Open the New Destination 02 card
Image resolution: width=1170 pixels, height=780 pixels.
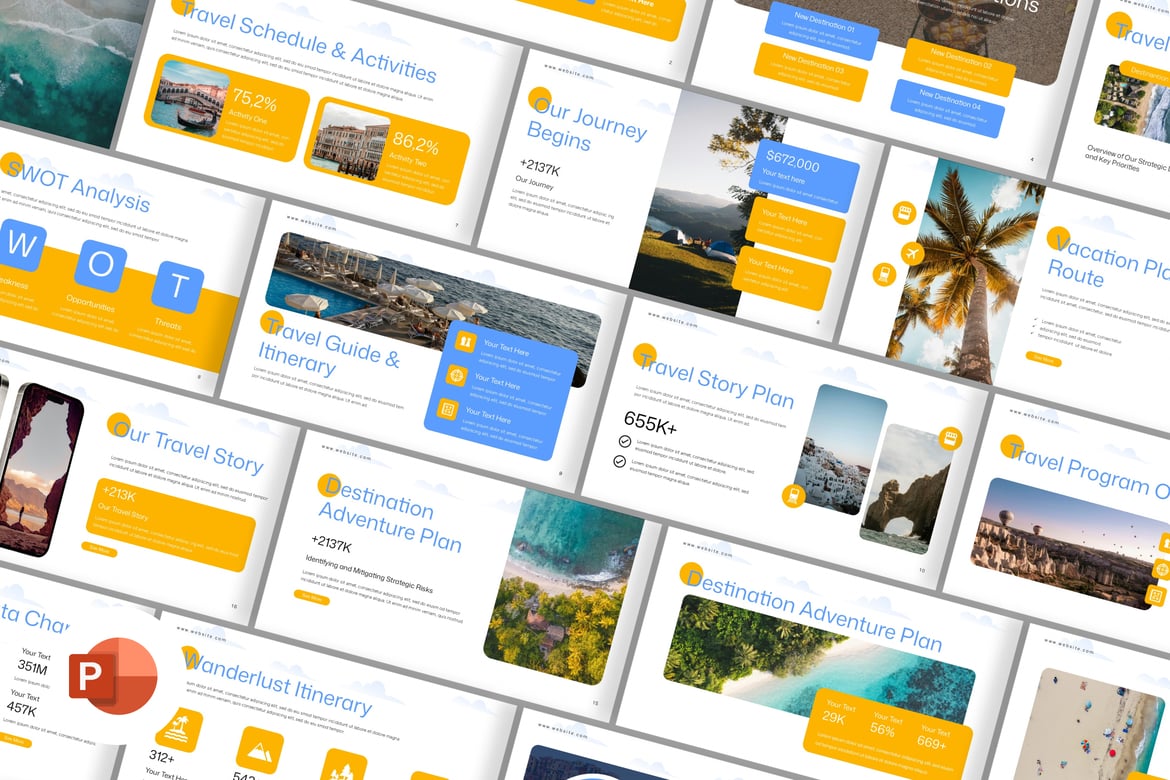pos(959,66)
